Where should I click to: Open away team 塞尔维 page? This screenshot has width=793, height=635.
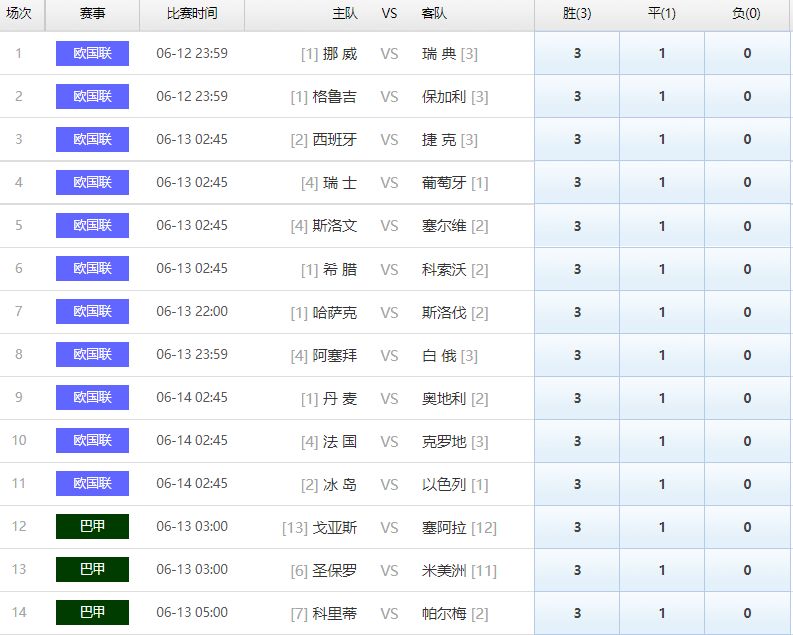444,226
